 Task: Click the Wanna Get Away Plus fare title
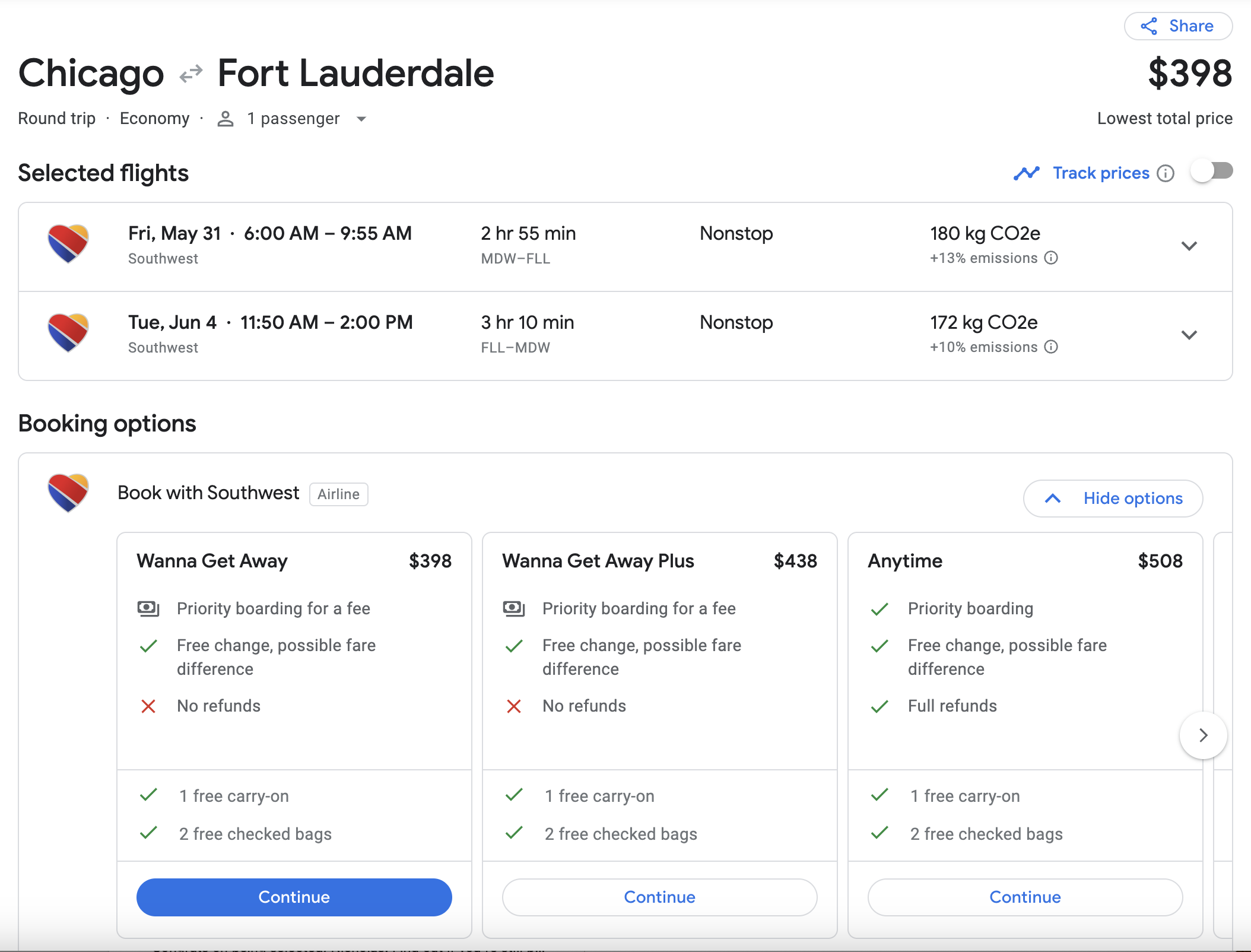598,561
